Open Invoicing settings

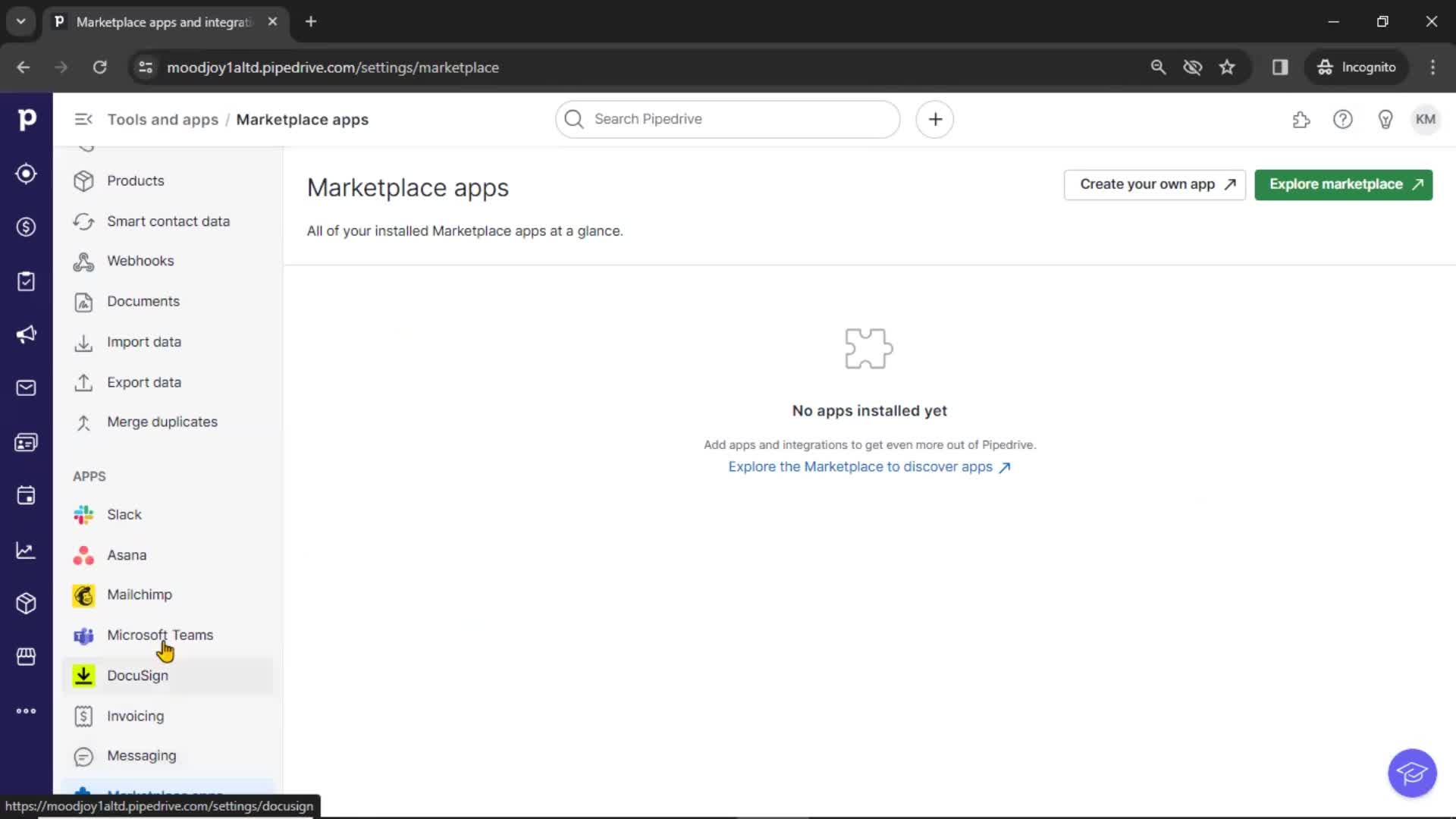[x=168, y=716]
